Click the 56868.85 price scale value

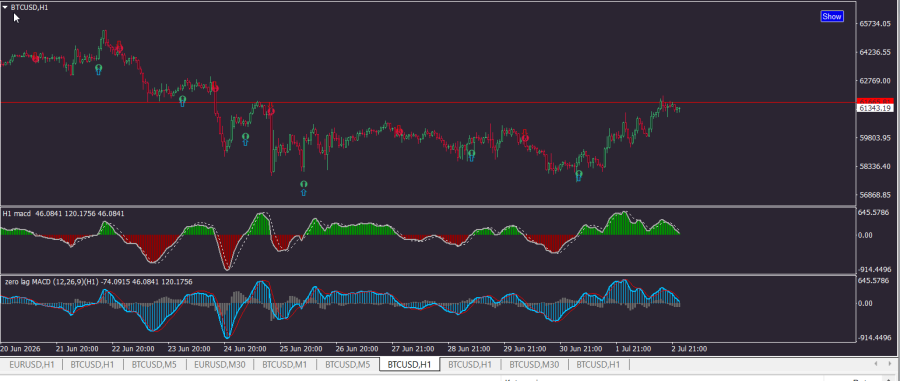click(x=874, y=195)
